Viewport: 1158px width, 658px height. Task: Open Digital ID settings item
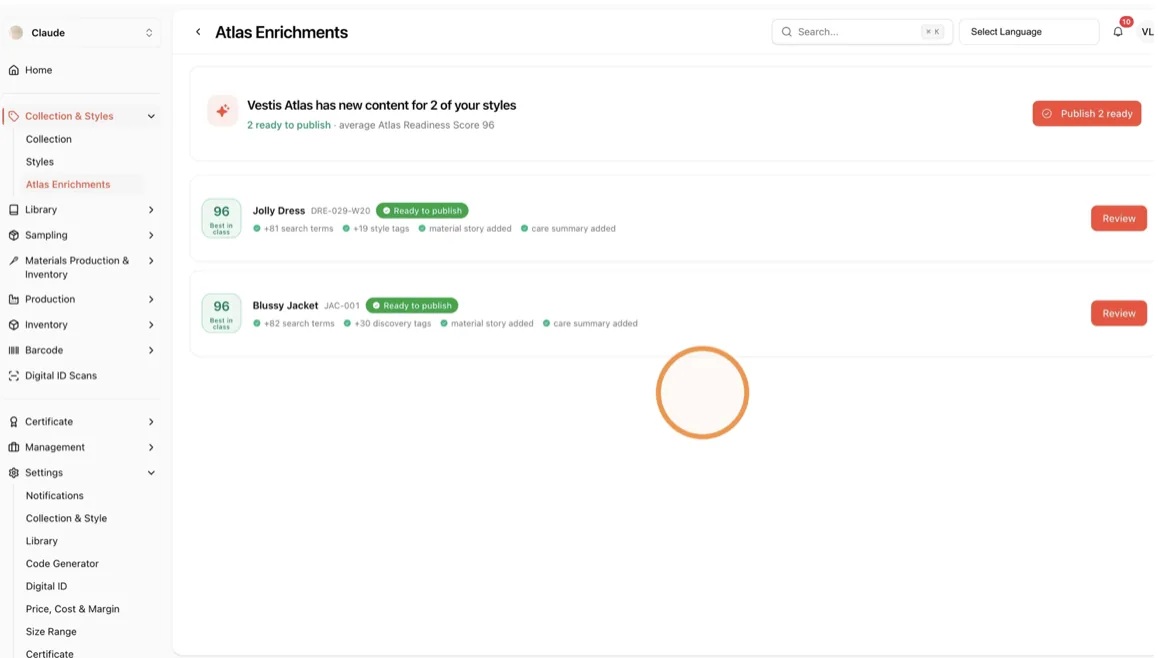(47, 586)
